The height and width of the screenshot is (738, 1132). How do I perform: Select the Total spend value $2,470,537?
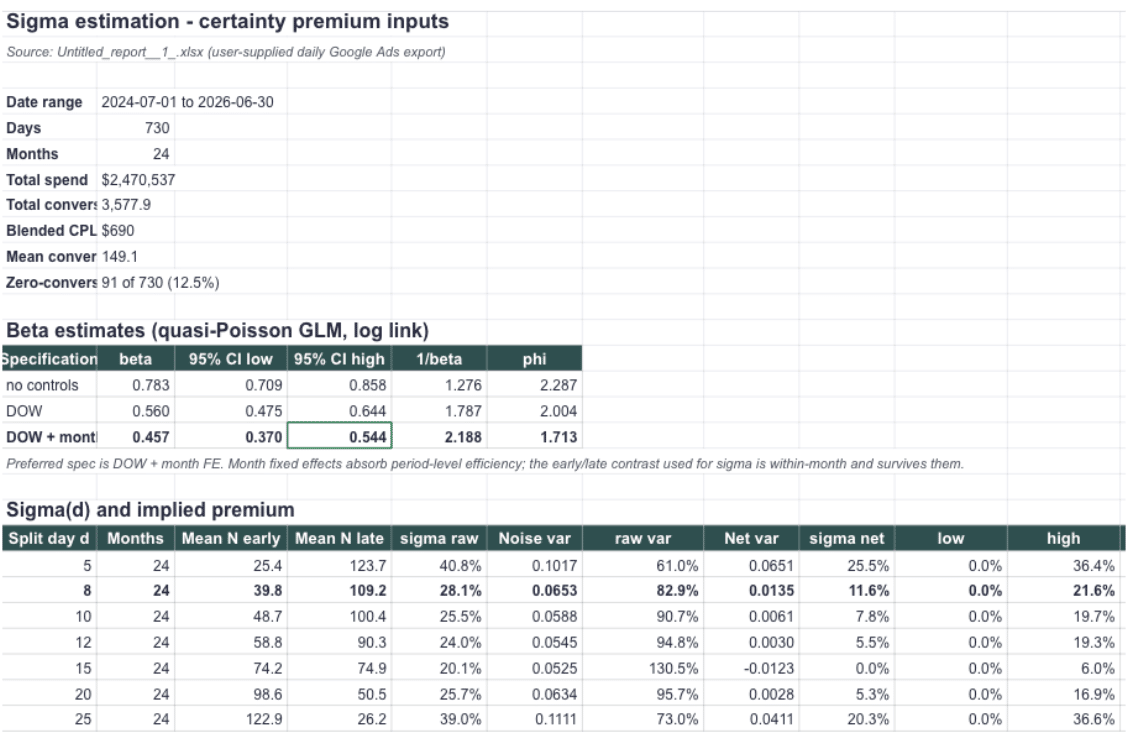pyautogui.click(x=138, y=179)
